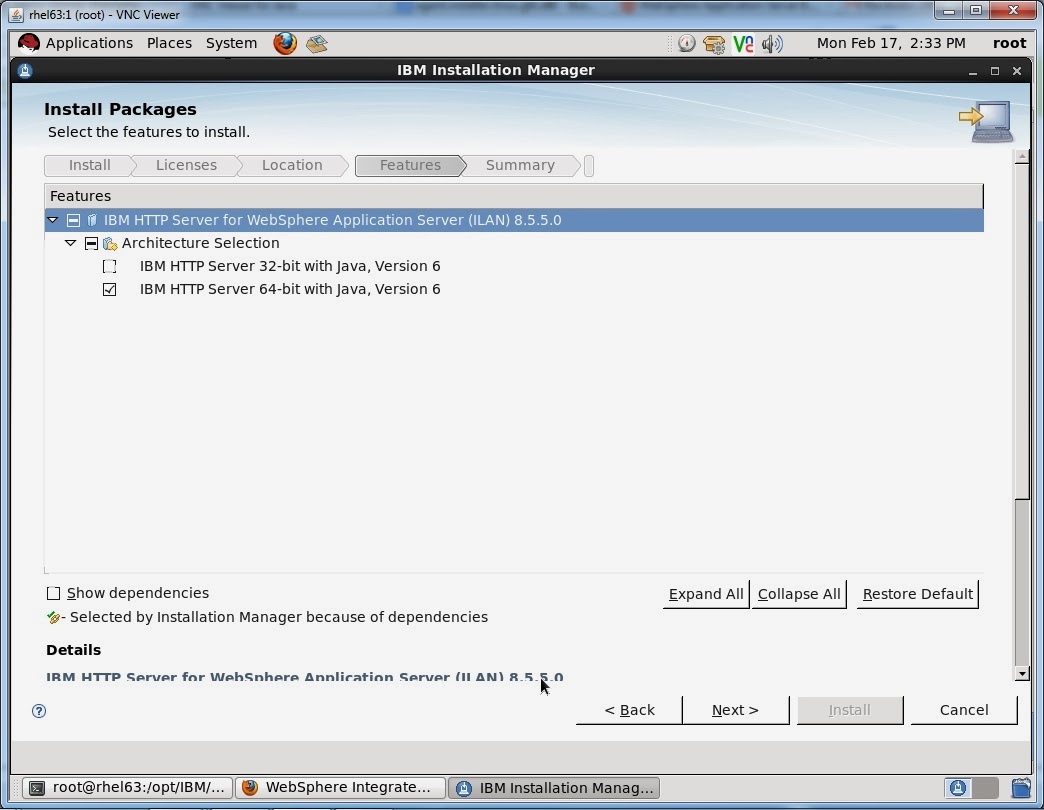Enable Show dependencies
Image resolution: width=1044 pixels, height=810 pixels.
53,593
